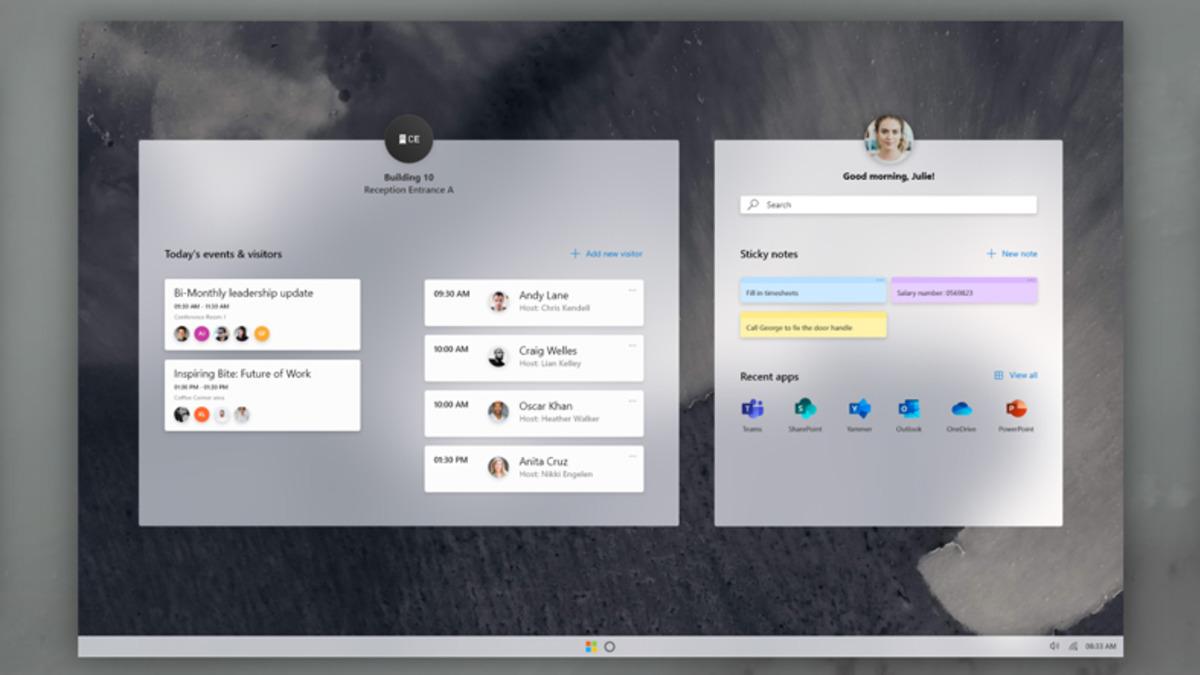Screen dimensions: 1200x675
Task: Create a New note in Sticky notes
Action: [x=1012, y=254]
